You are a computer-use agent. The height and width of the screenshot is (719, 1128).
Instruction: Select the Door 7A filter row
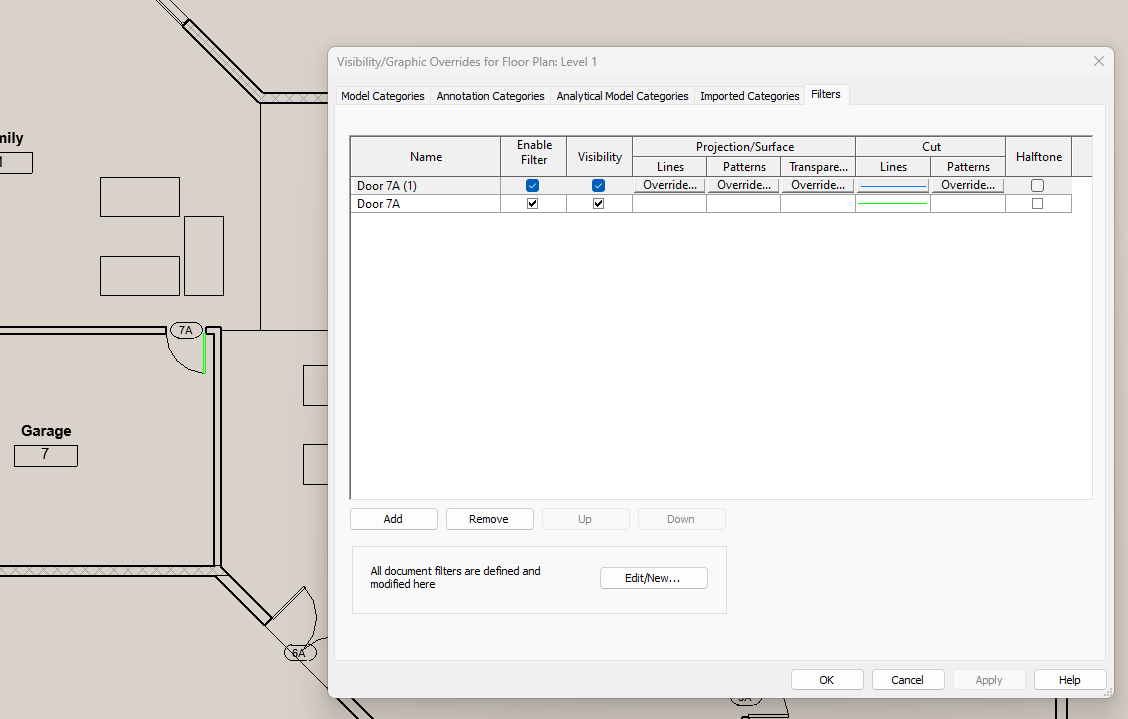tap(425, 203)
